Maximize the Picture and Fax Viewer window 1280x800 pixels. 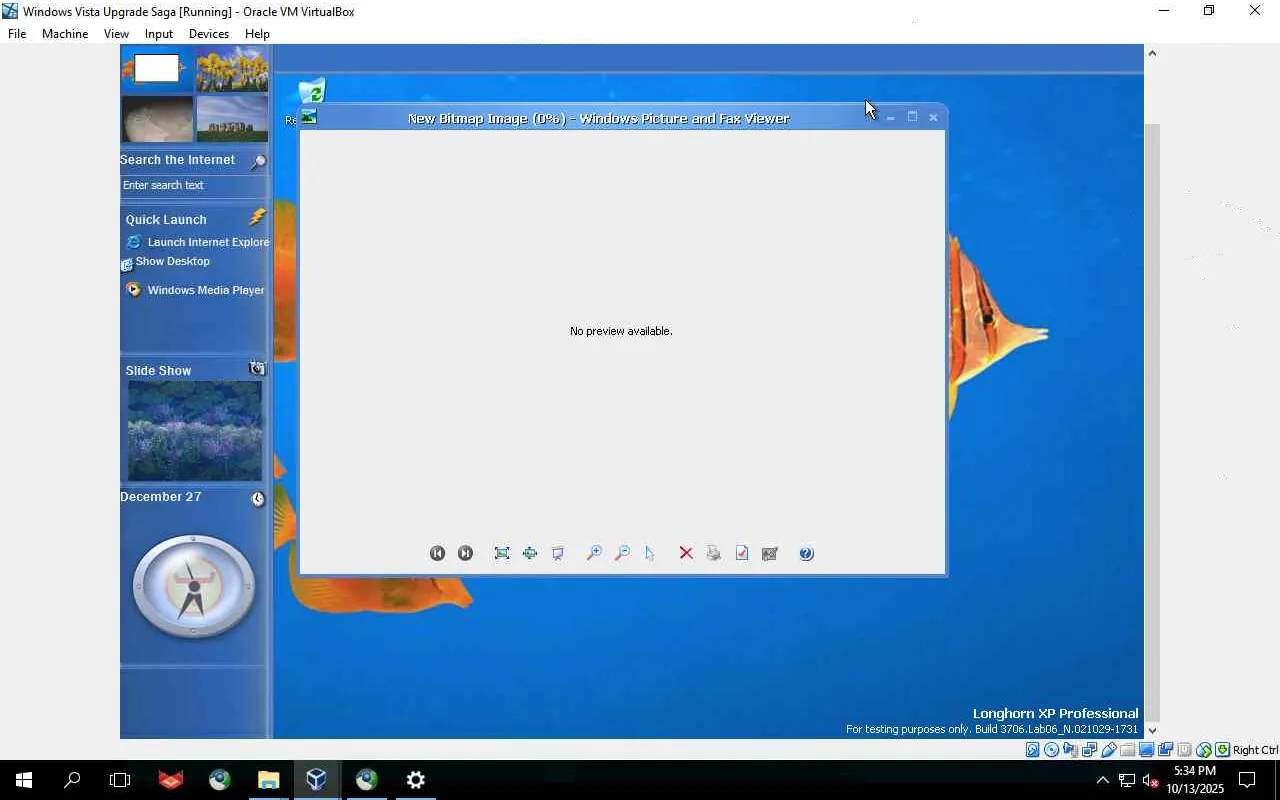click(x=912, y=117)
